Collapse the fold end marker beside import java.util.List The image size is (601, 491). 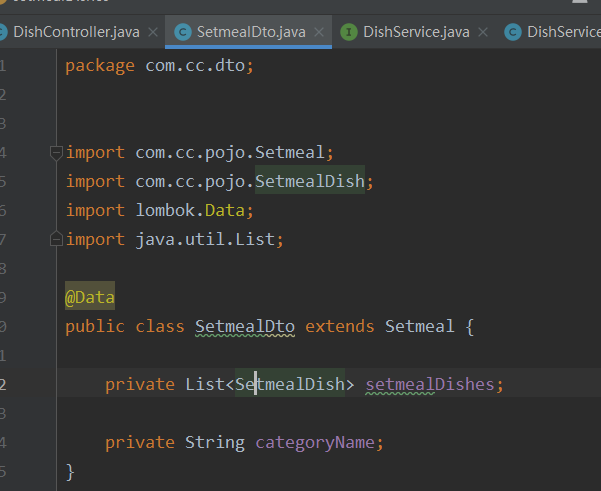click(56, 239)
